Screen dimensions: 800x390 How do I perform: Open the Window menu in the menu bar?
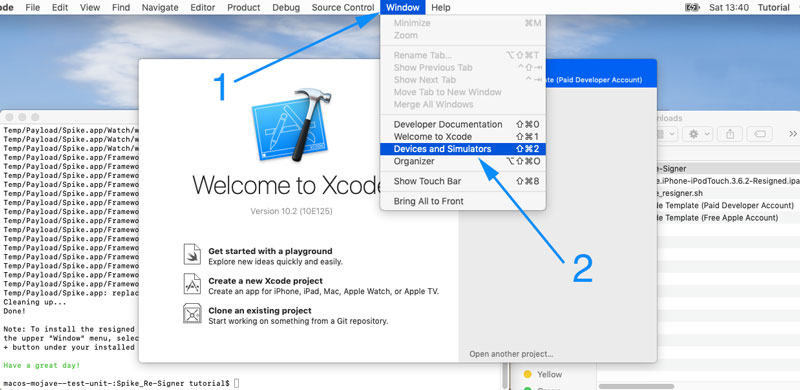tap(403, 7)
